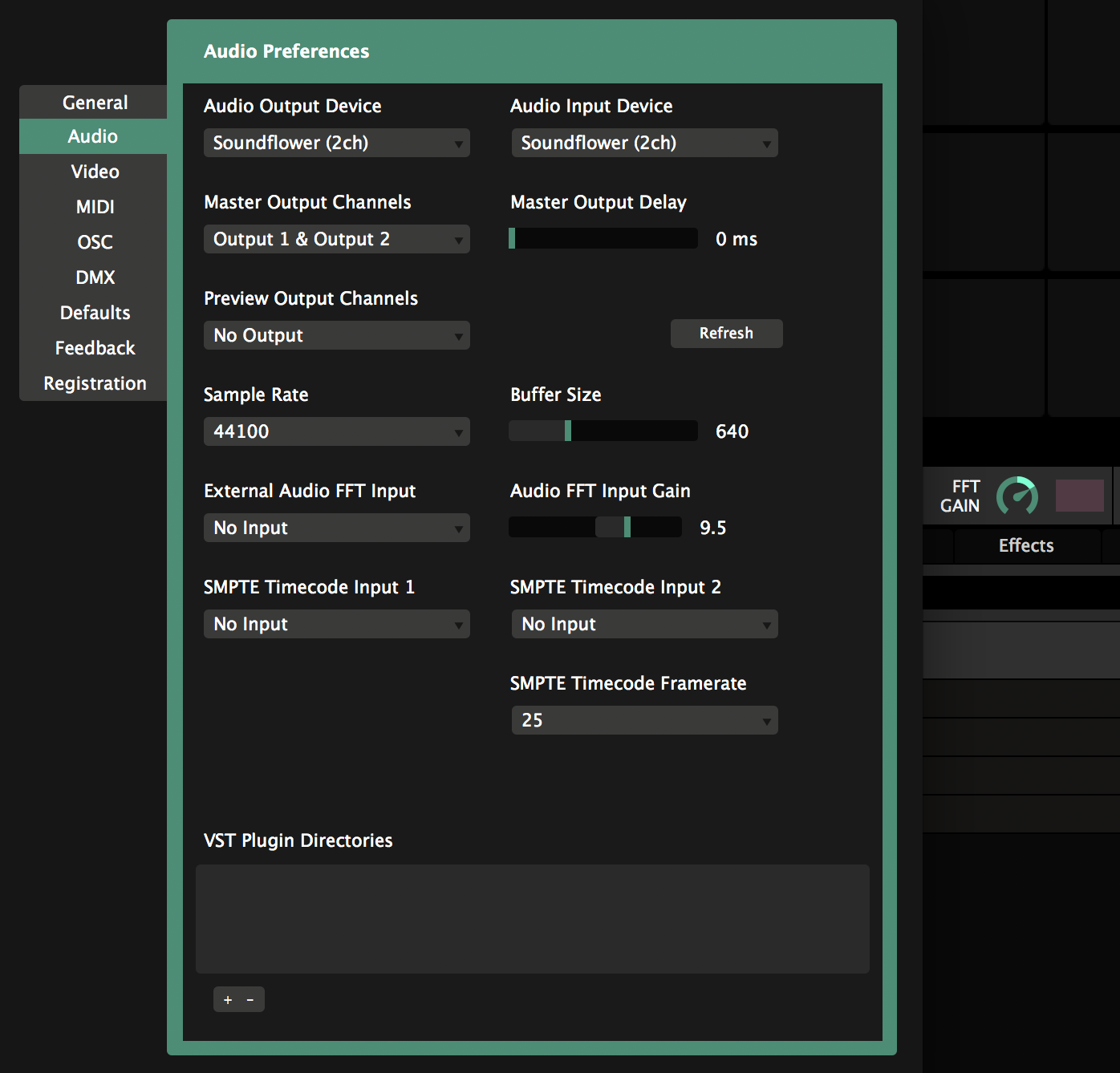Viewport: 1120px width, 1073px height.
Task: Go to the MIDI preferences tab
Action: click(95, 207)
